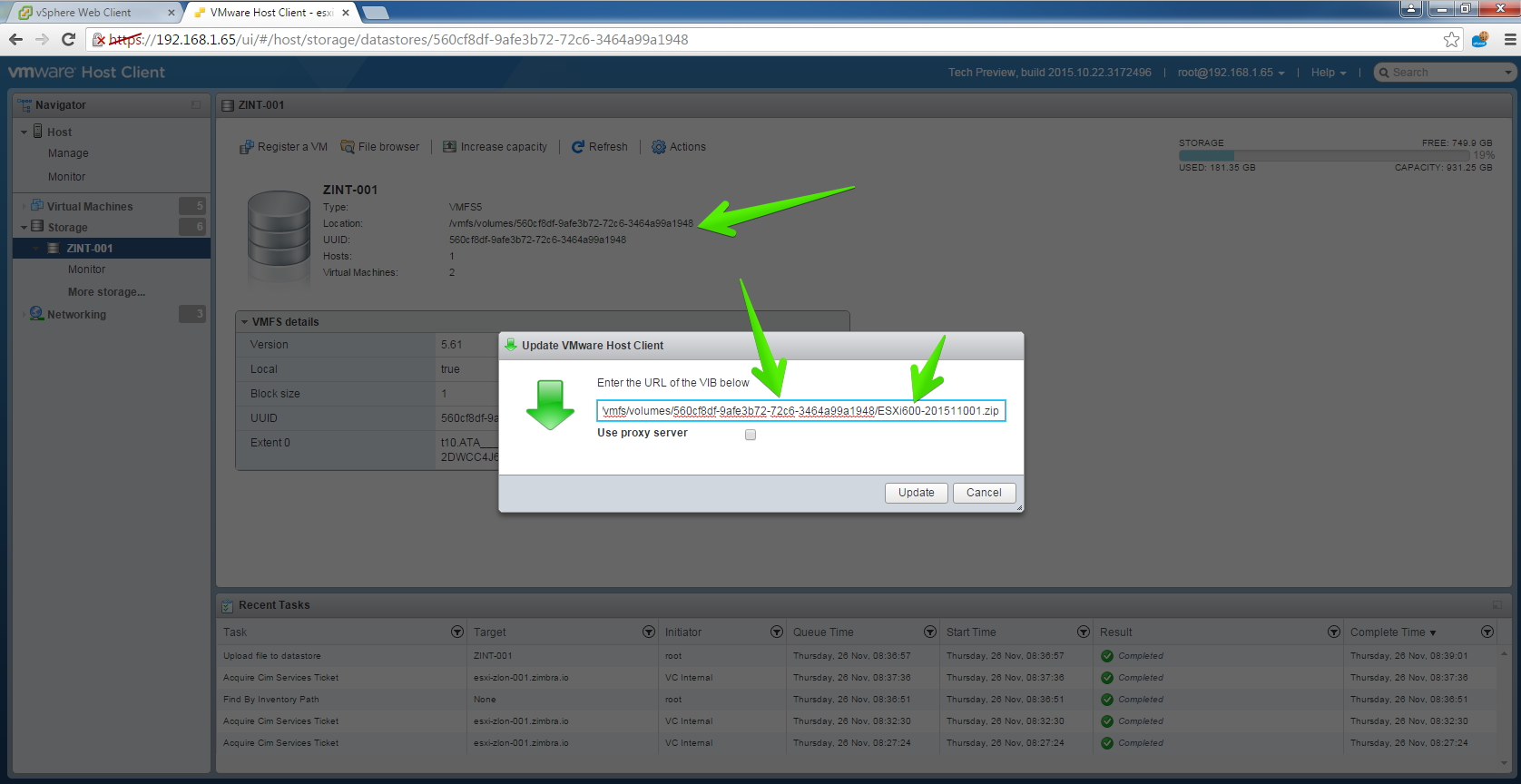The image size is (1521, 784).
Task: Select Networking in Navigator
Action: tap(76, 315)
